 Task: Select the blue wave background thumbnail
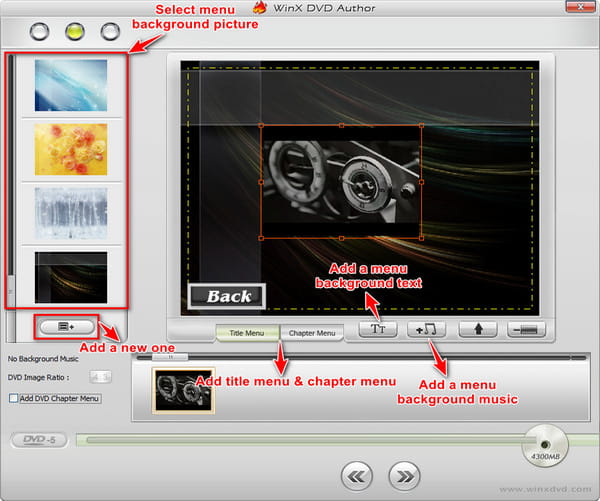[x=71, y=85]
